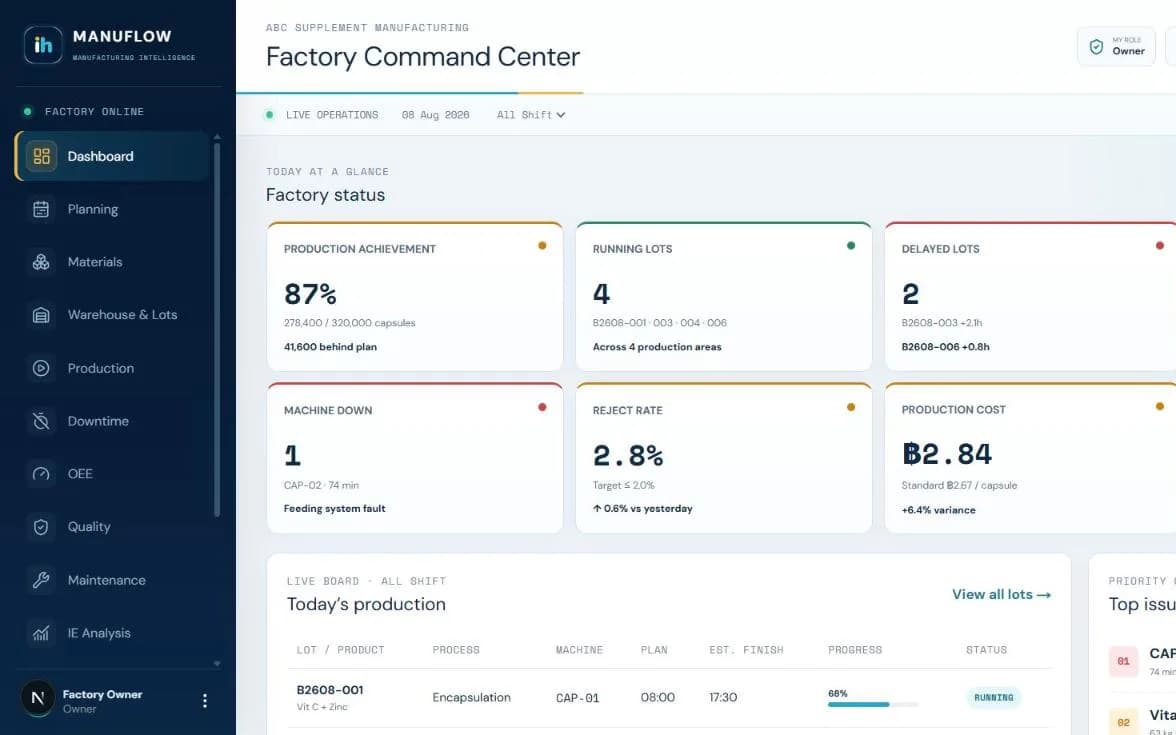Click the 08 Aug 2026 date
Image resolution: width=1176 pixels, height=735 pixels.
click(x=436, y=115)
